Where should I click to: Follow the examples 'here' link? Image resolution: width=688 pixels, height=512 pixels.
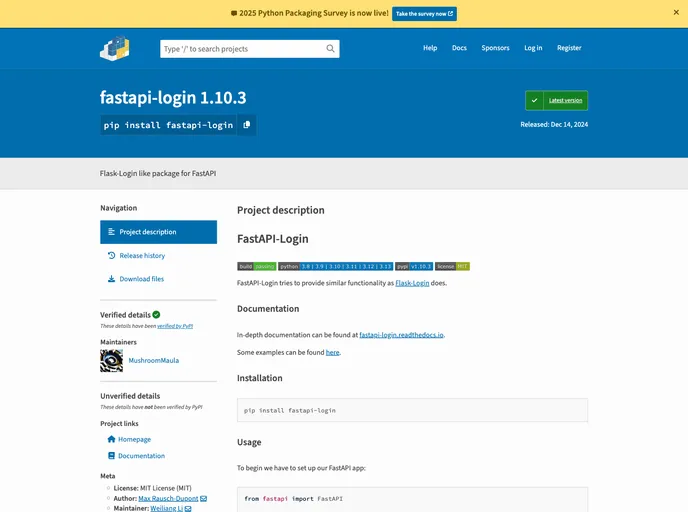[x=333, y=352]
